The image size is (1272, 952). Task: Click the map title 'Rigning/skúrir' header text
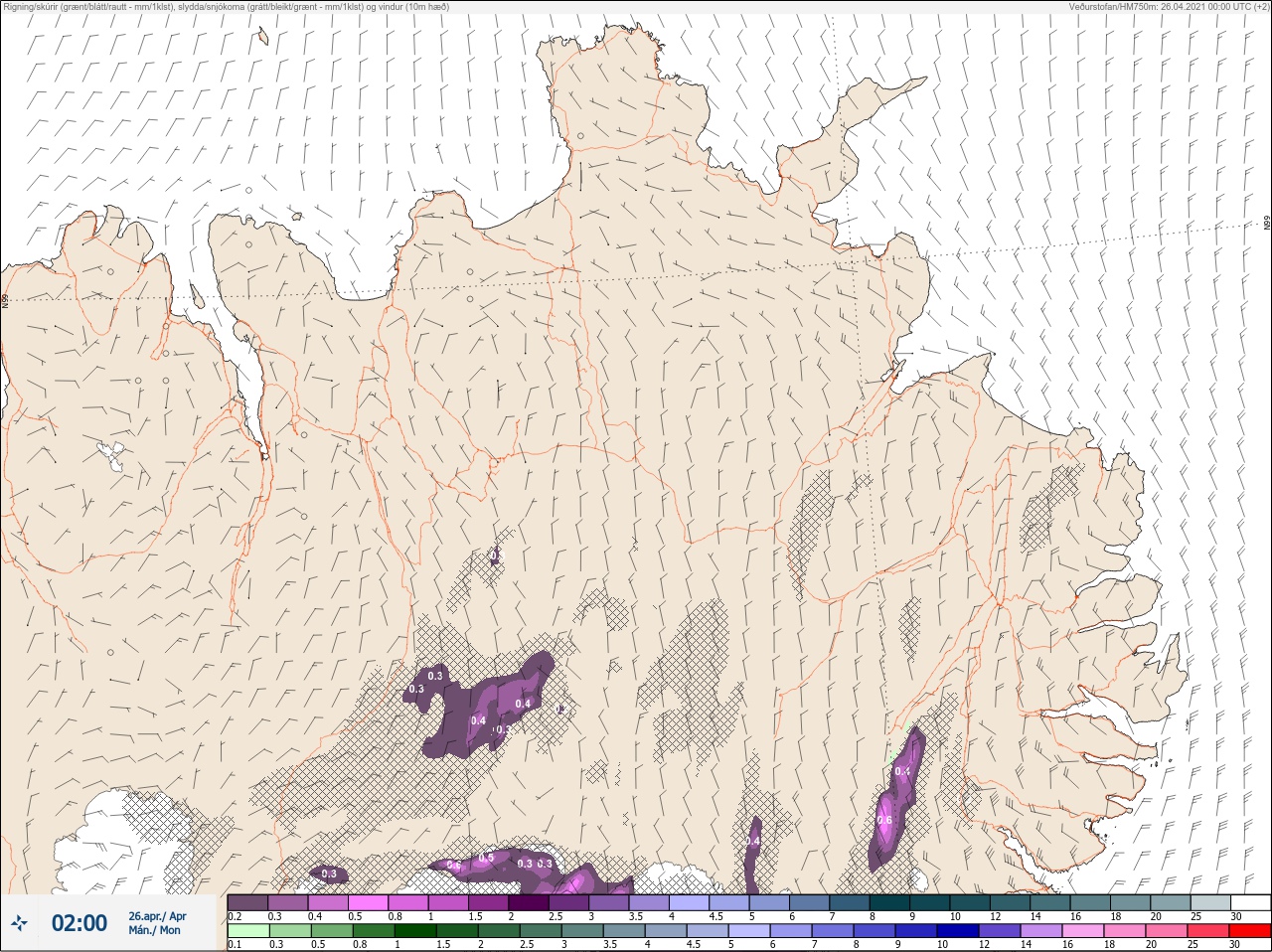pos(33,6)
